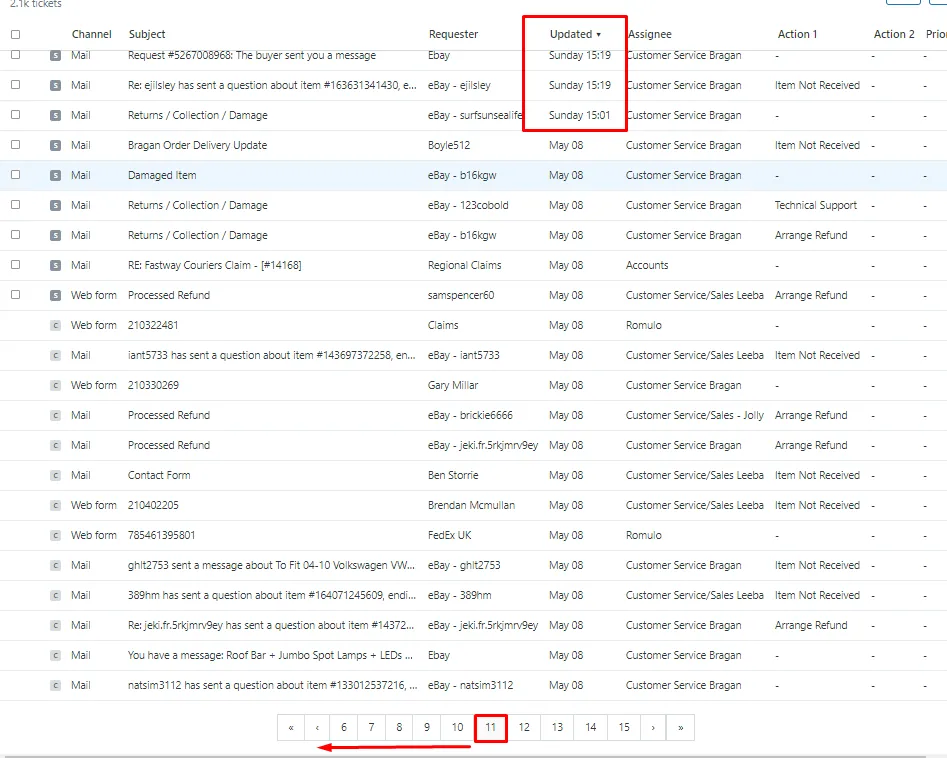The height and width of the screenshot is (758, 947).
Task: Go to page 14
Action: 591,727
